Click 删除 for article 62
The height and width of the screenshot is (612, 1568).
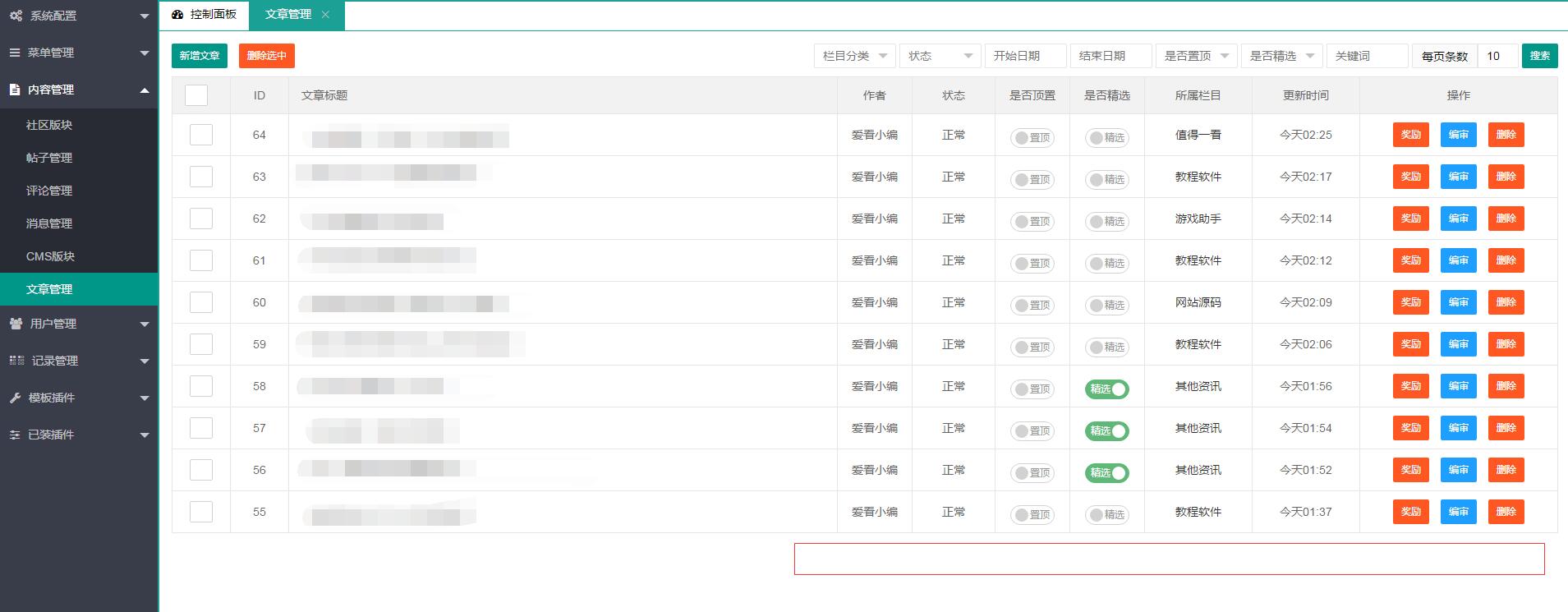tap(1506, 219)
